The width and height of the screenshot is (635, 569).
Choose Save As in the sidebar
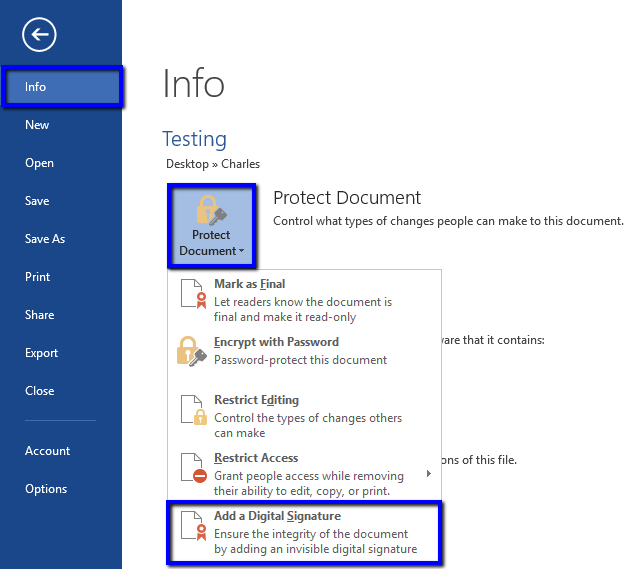tap(45, 239)
